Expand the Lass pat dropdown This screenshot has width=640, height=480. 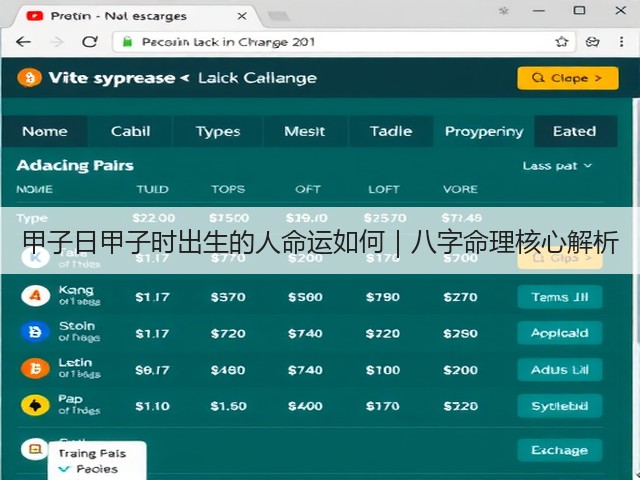(557, 166)
